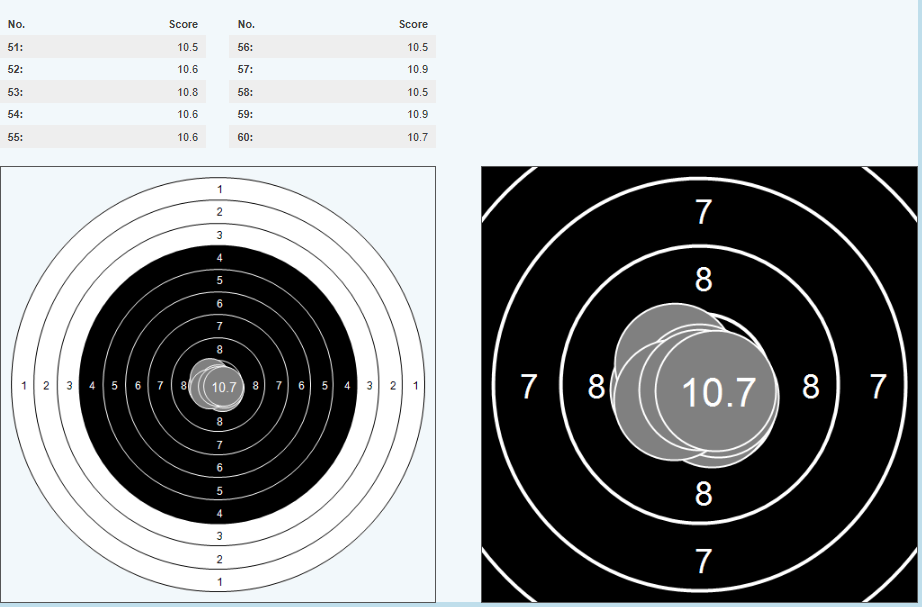Select shot number 59 row label
Screen dimensions: 922x607
click(x=245, y=114)
